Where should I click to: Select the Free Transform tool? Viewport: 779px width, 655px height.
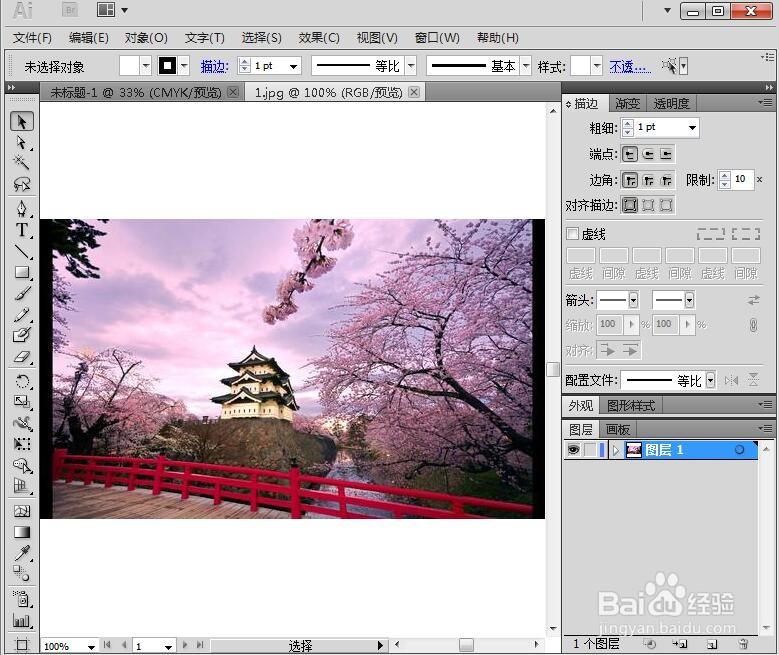22,444
